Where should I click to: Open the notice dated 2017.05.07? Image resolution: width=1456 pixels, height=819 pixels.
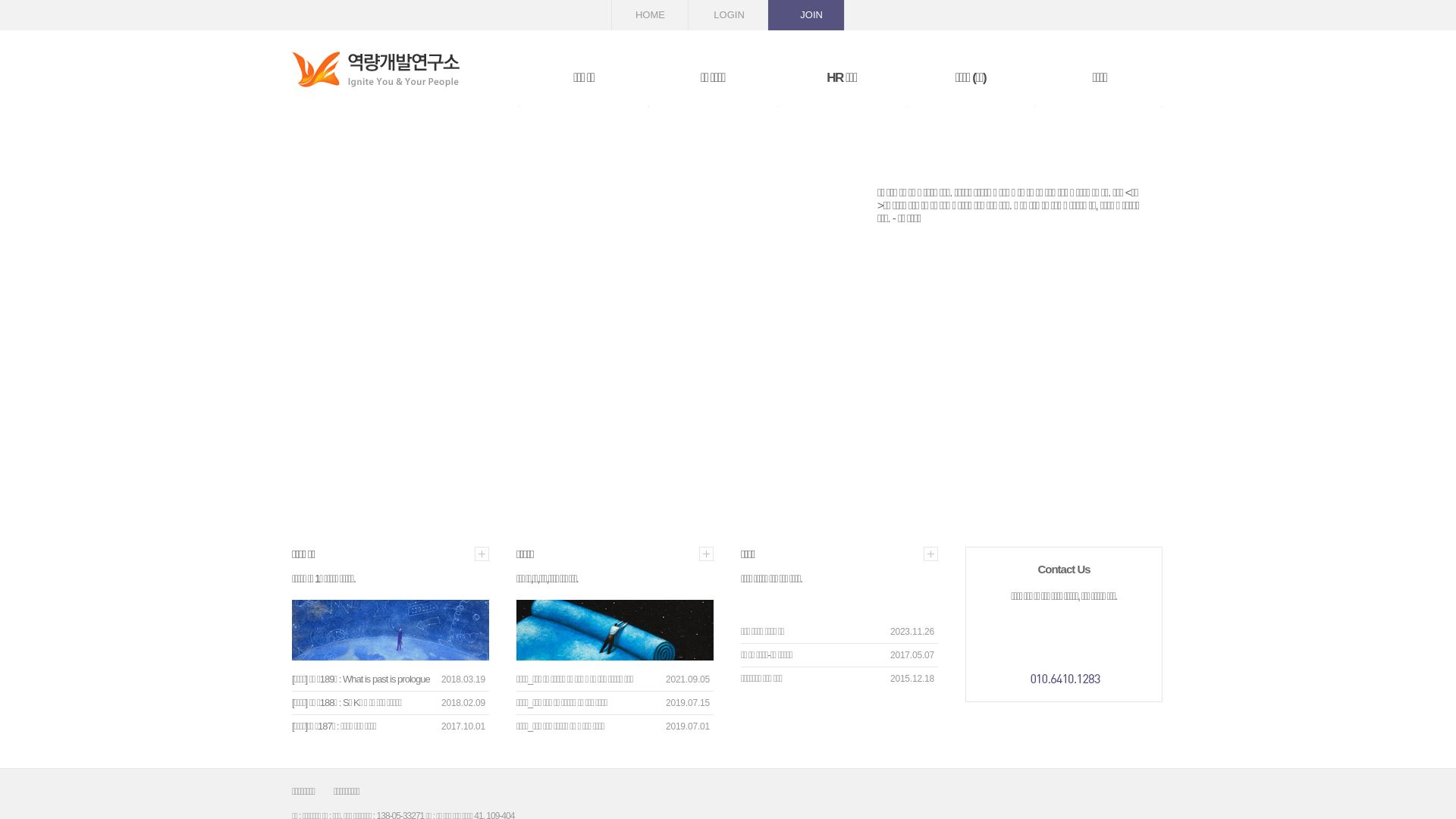[x=767, y=655]
